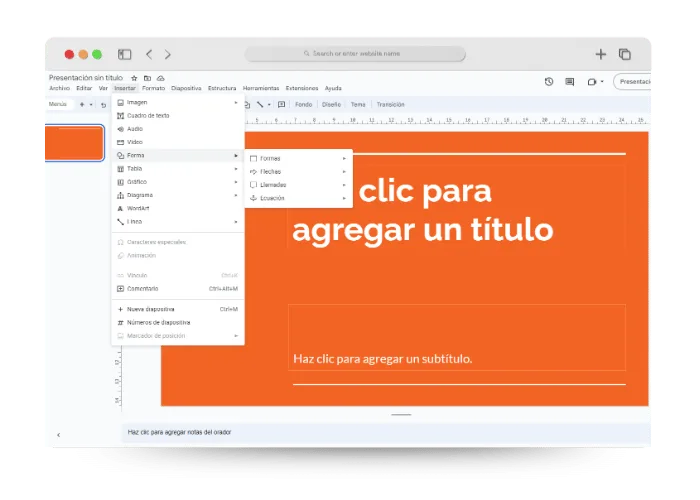Show browser tab overview icon
Screen dimensions: 700x500
625,54
